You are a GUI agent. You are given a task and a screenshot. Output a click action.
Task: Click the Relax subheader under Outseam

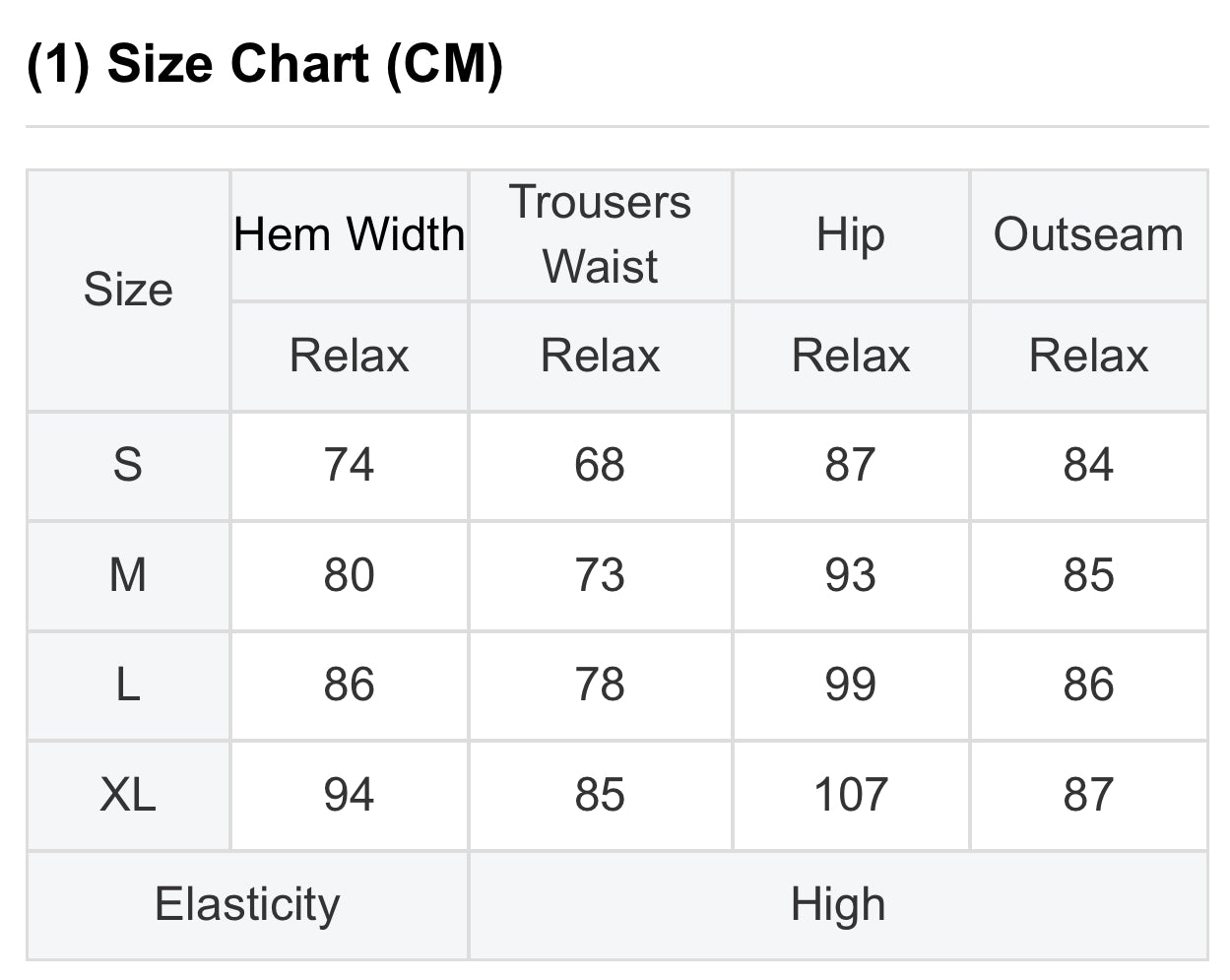1088,356
